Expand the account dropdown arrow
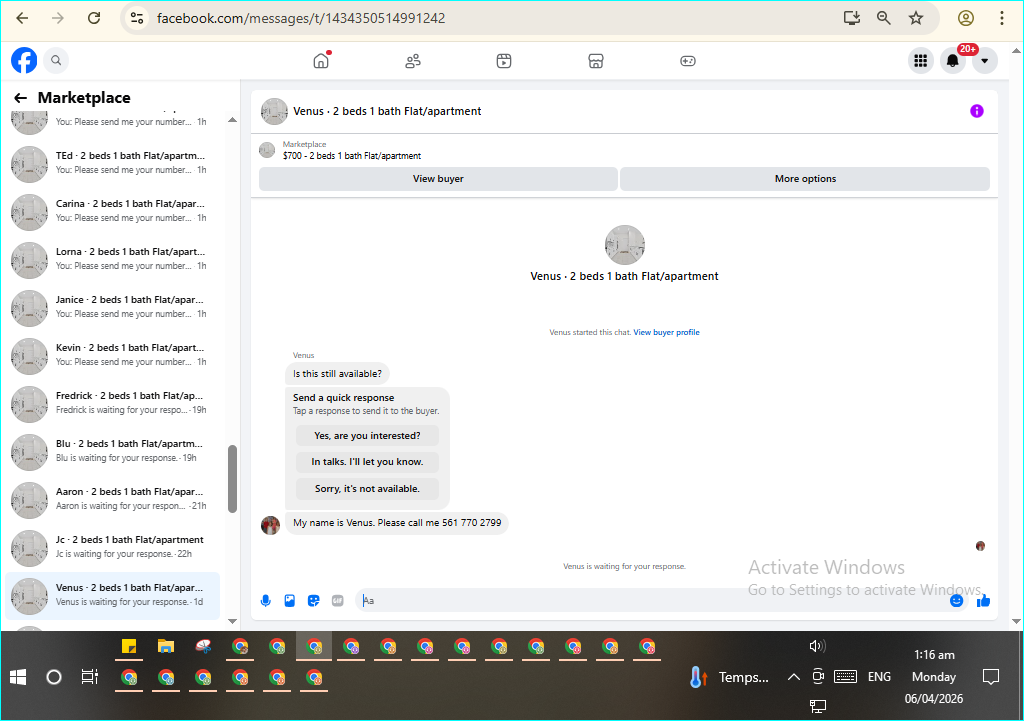This screenshot has width=1024, height=721. 985,61
